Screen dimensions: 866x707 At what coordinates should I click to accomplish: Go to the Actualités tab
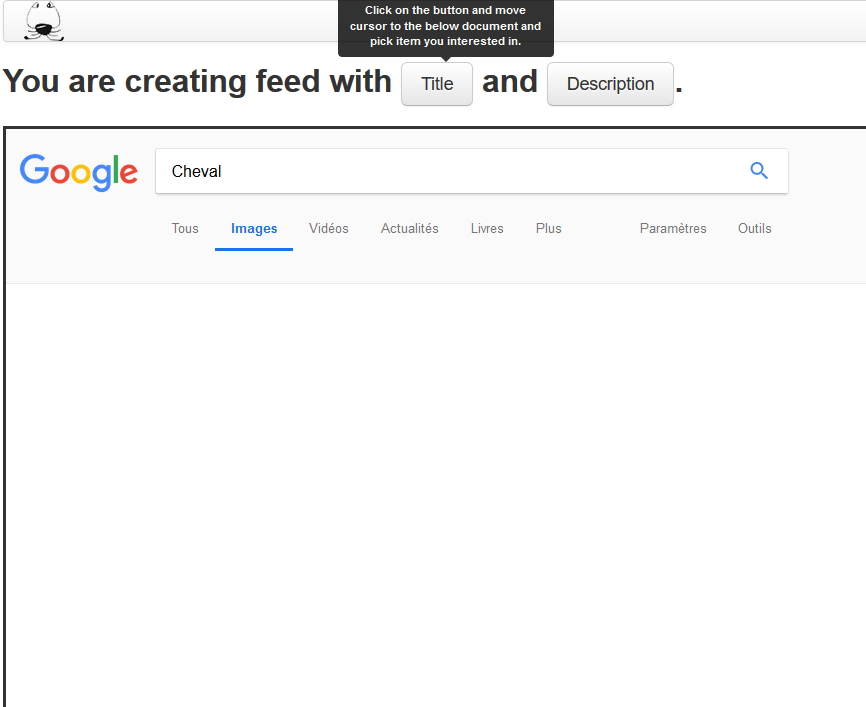coord(410,228)
